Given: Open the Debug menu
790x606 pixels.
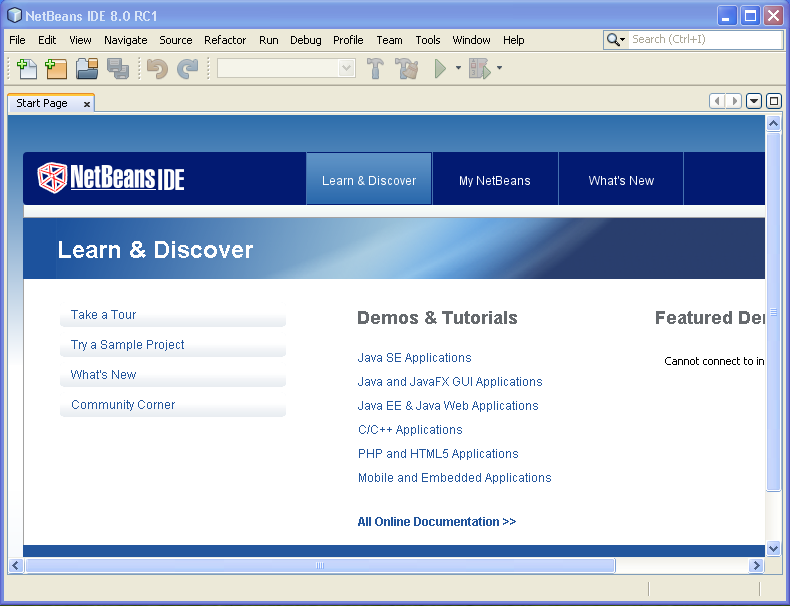Looking at the screenshot, I should click(305, 40).
